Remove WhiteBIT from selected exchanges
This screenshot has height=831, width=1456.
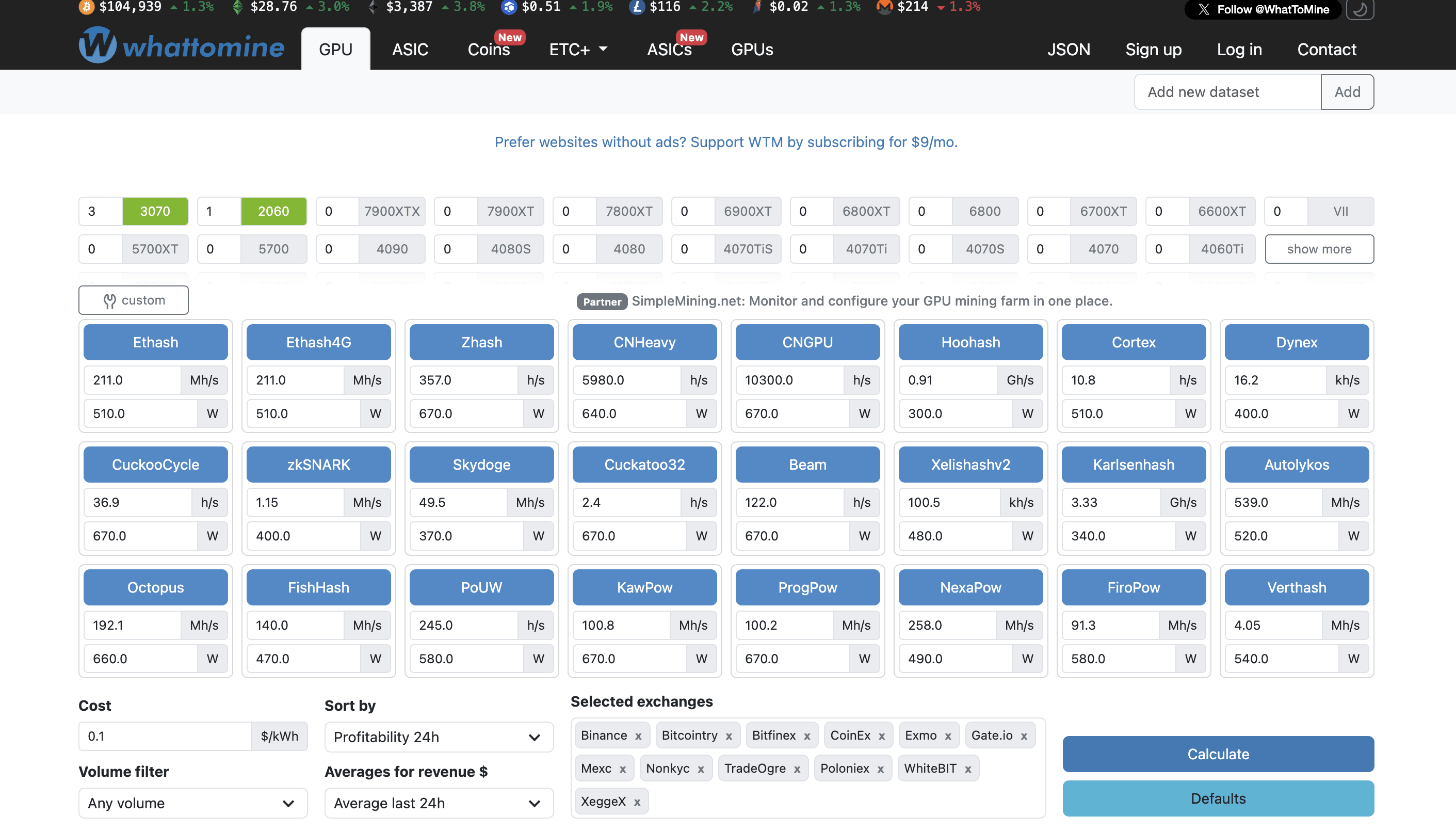(x=967, y=770)
